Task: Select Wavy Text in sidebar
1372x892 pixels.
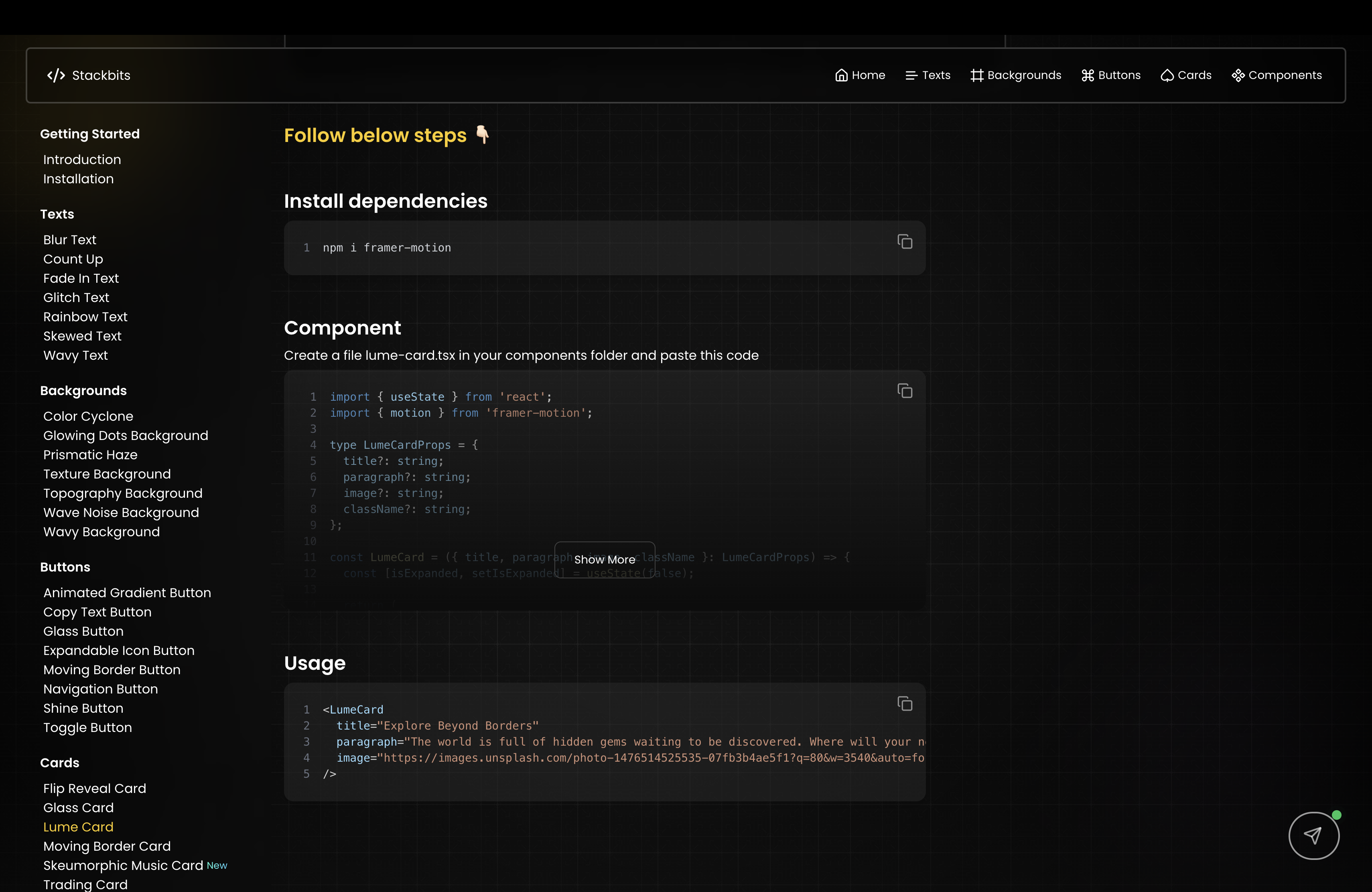Action: [x=75, y=355]
